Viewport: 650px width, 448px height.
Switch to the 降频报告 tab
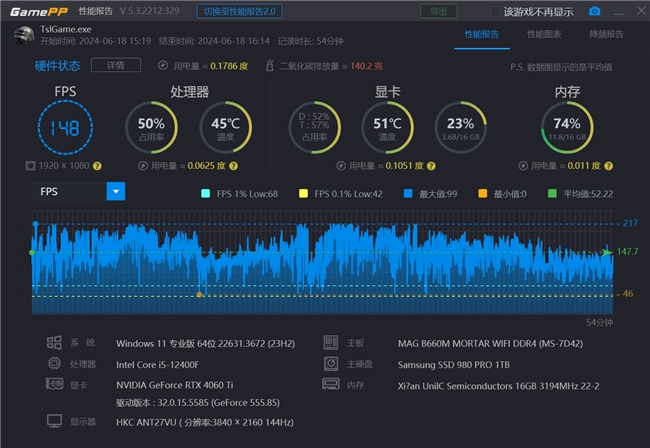[x=606, y=34]
